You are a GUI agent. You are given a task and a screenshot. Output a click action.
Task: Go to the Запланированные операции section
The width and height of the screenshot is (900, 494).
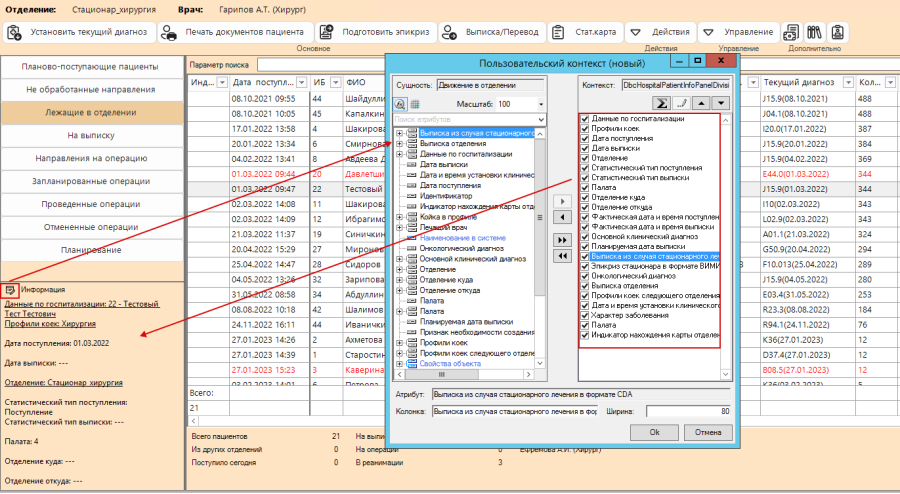tap(90, 181)
